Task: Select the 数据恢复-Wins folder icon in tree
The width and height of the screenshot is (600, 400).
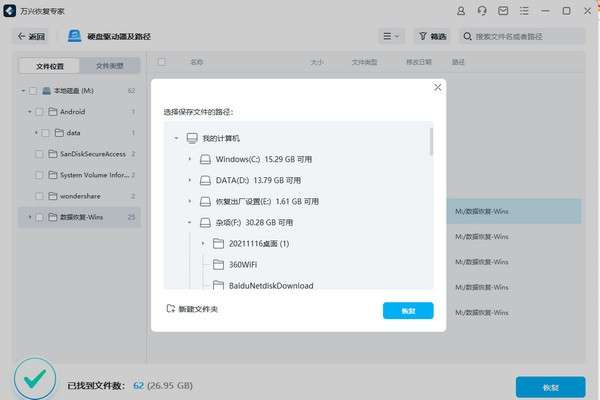Action: click(53, 217)
